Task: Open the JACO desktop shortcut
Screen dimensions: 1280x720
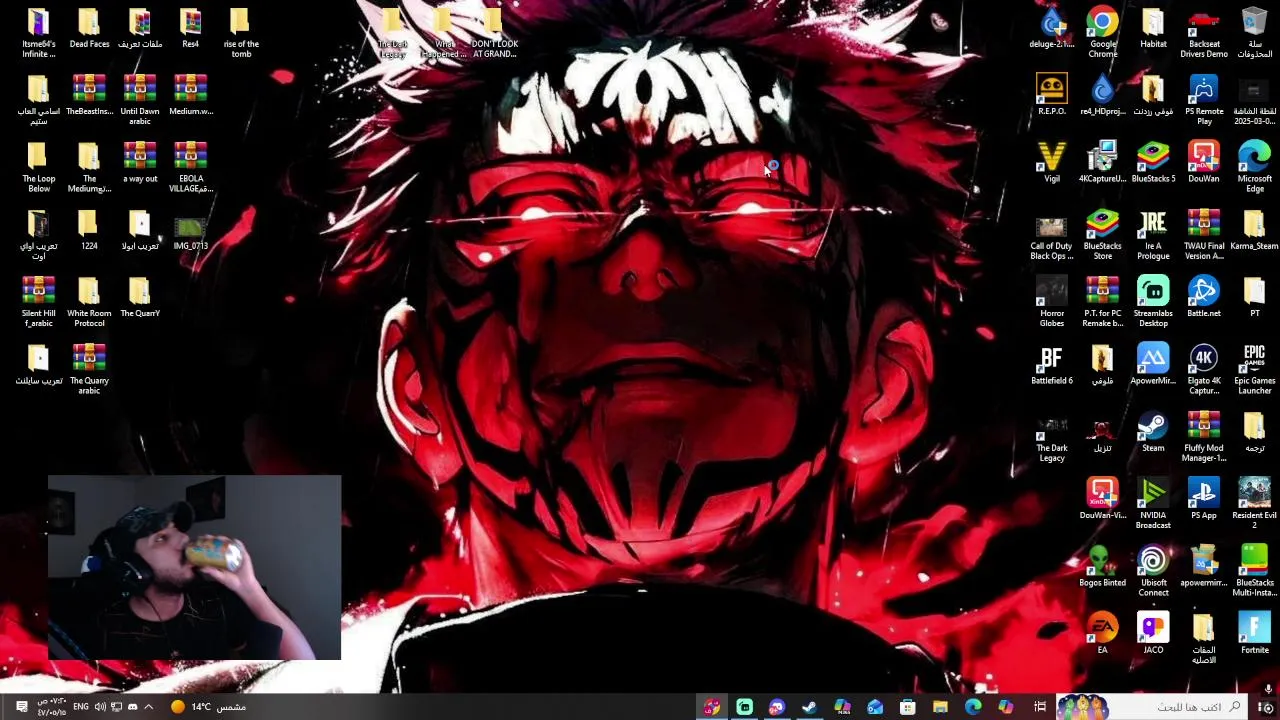Action: [x=1153, y=635]
